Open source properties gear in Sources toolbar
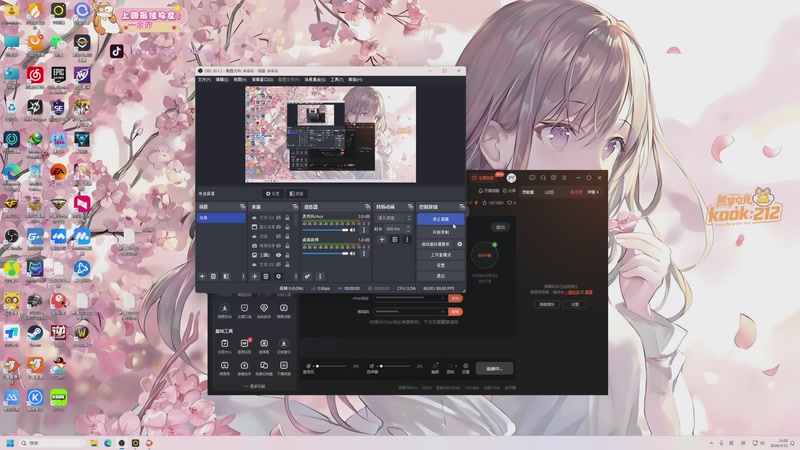 (279, 277)
